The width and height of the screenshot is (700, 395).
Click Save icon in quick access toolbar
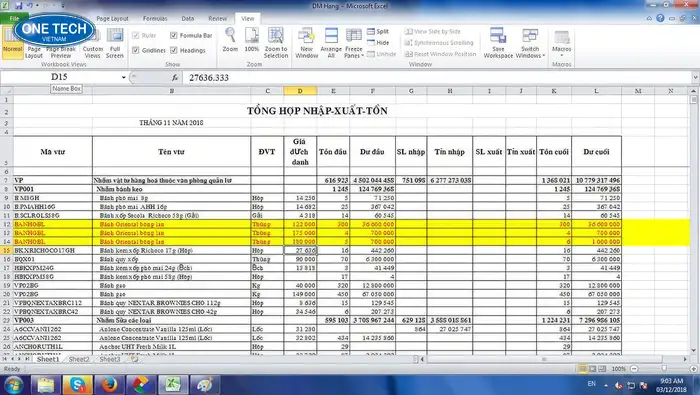pos(18,6)
